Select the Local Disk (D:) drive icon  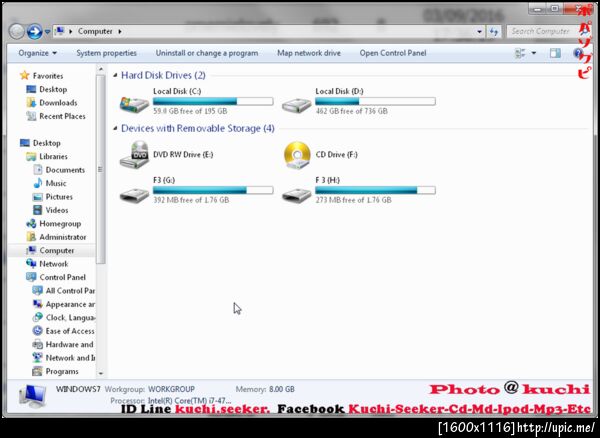pos(297,105)
